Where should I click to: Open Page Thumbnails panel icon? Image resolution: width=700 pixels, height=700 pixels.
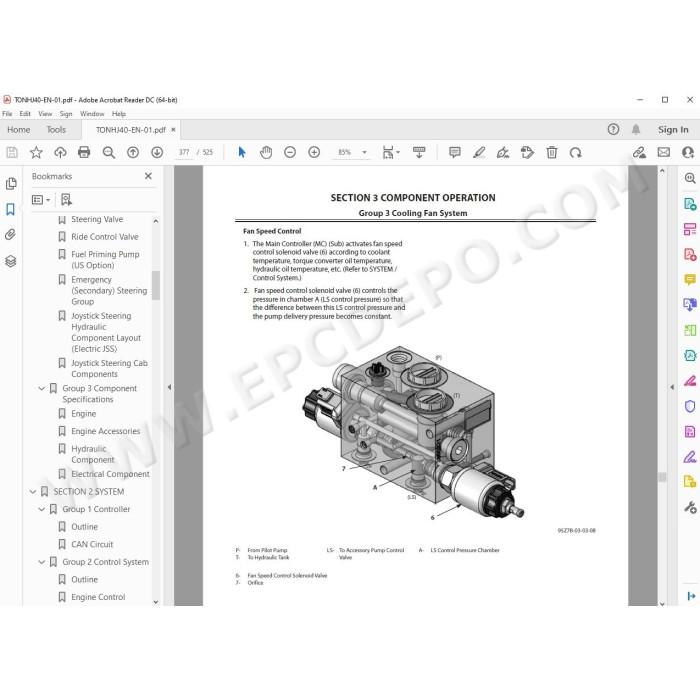tap(11, 183)
